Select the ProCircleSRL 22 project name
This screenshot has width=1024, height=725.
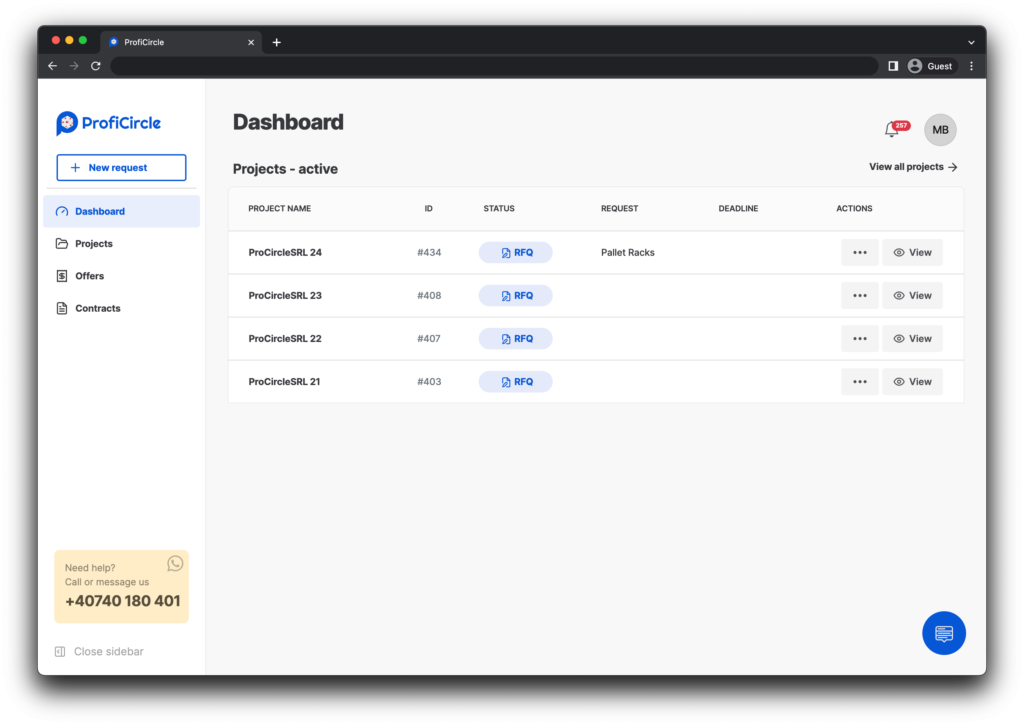(x=285, y=339)
